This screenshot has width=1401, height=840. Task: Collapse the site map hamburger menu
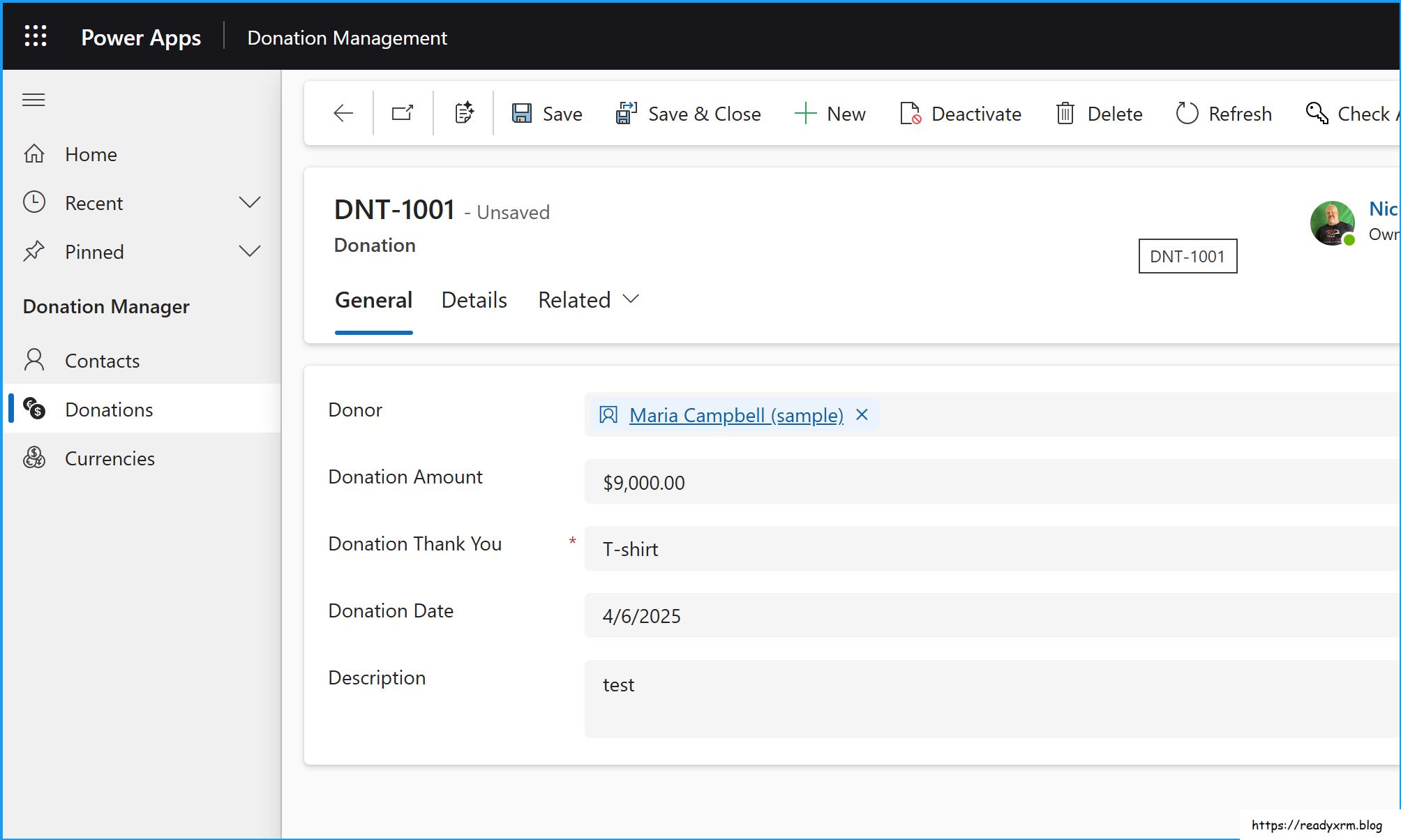tap(33, 100)
